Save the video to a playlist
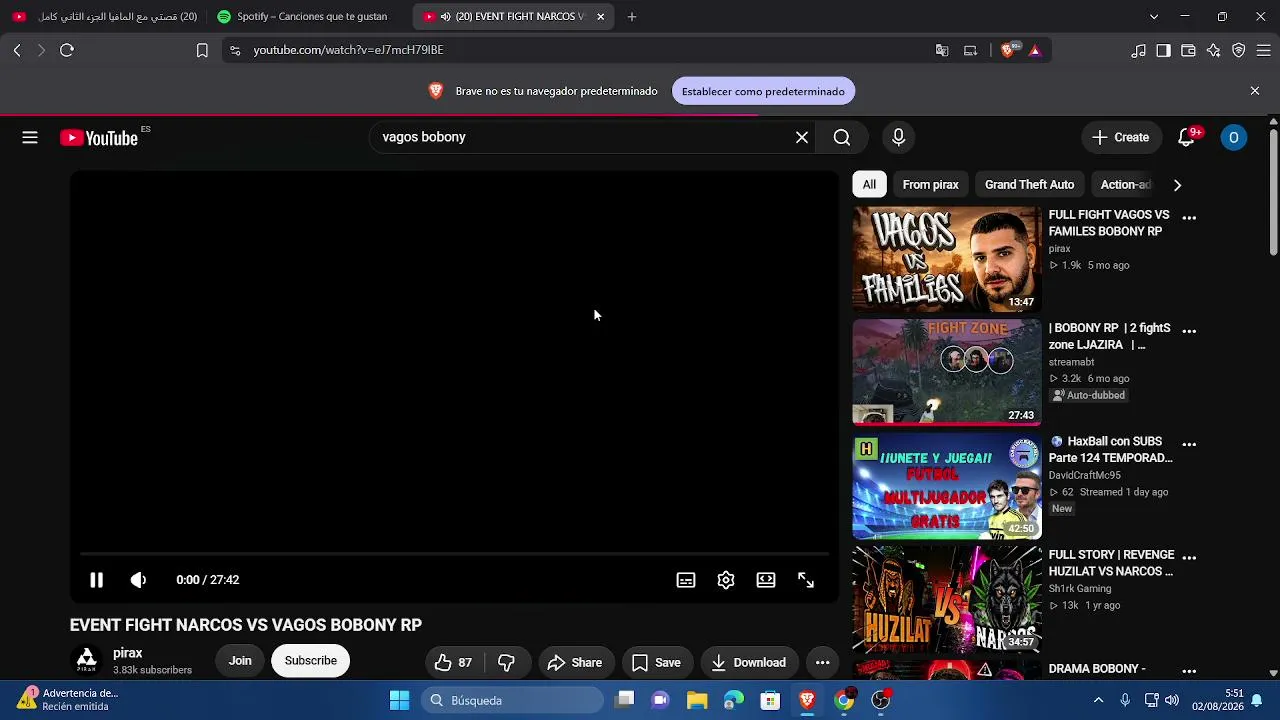 (x=656, y=662)
